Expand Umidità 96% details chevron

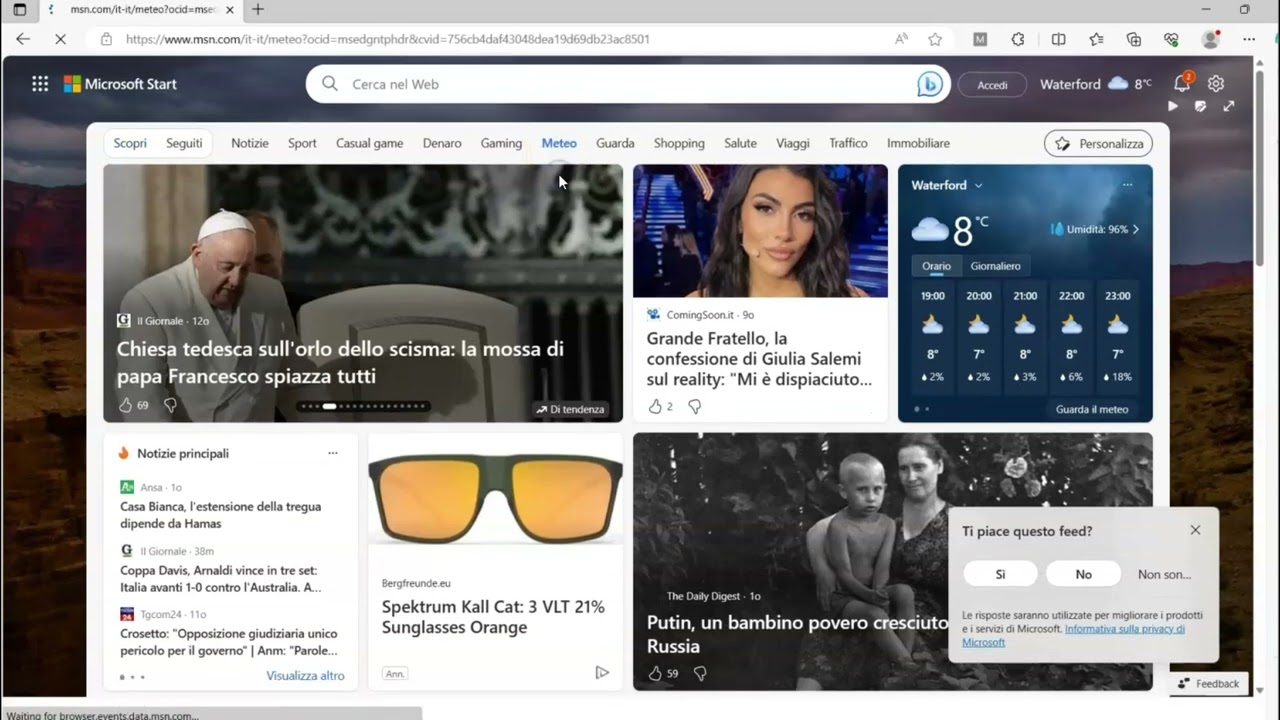1135,229
